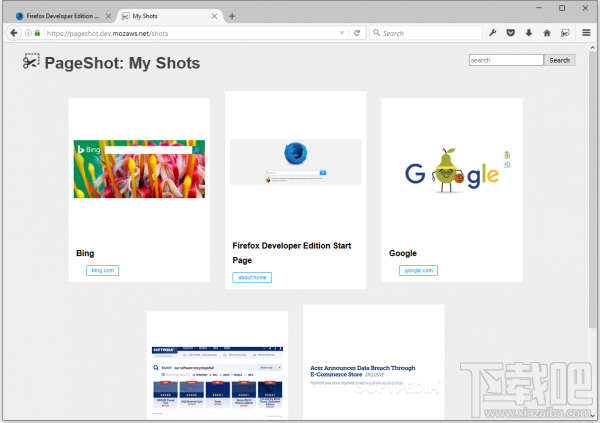
Task: Expand the URL bar history dropdown arrow
Action: (342, 33)
